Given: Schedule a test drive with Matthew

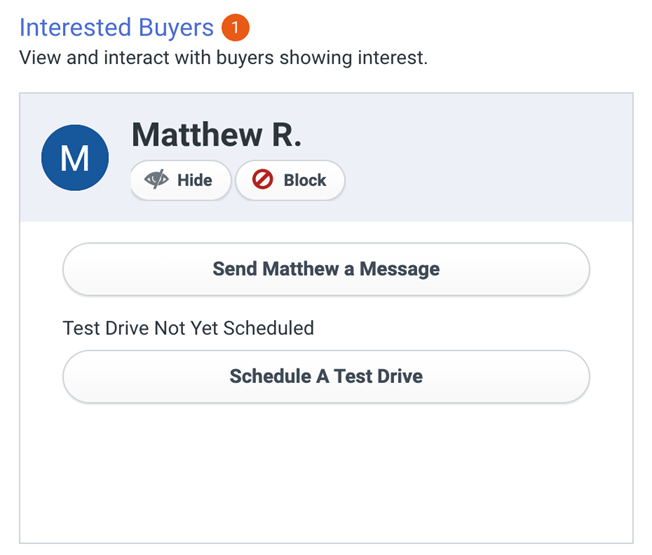Looking at the screenshot, I should (x=326, y=377).
